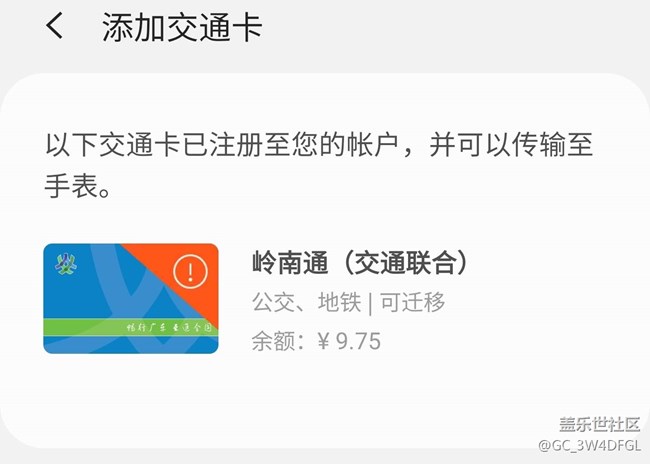Open the 岭南通（交通联合）card entry
The image size is (650, 464).
tap(360, 263)
